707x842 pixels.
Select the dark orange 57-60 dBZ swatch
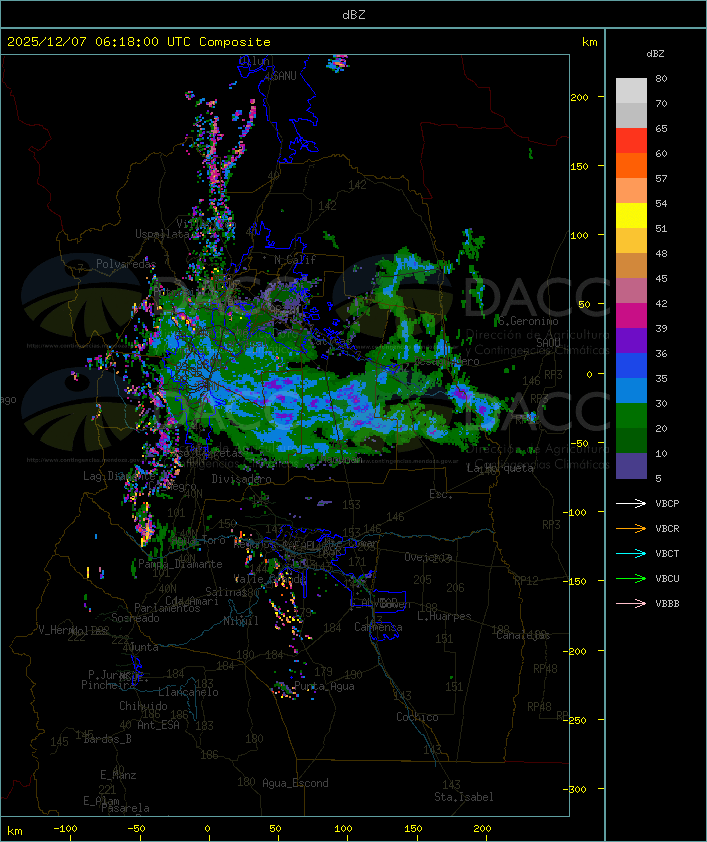(631, 165)
